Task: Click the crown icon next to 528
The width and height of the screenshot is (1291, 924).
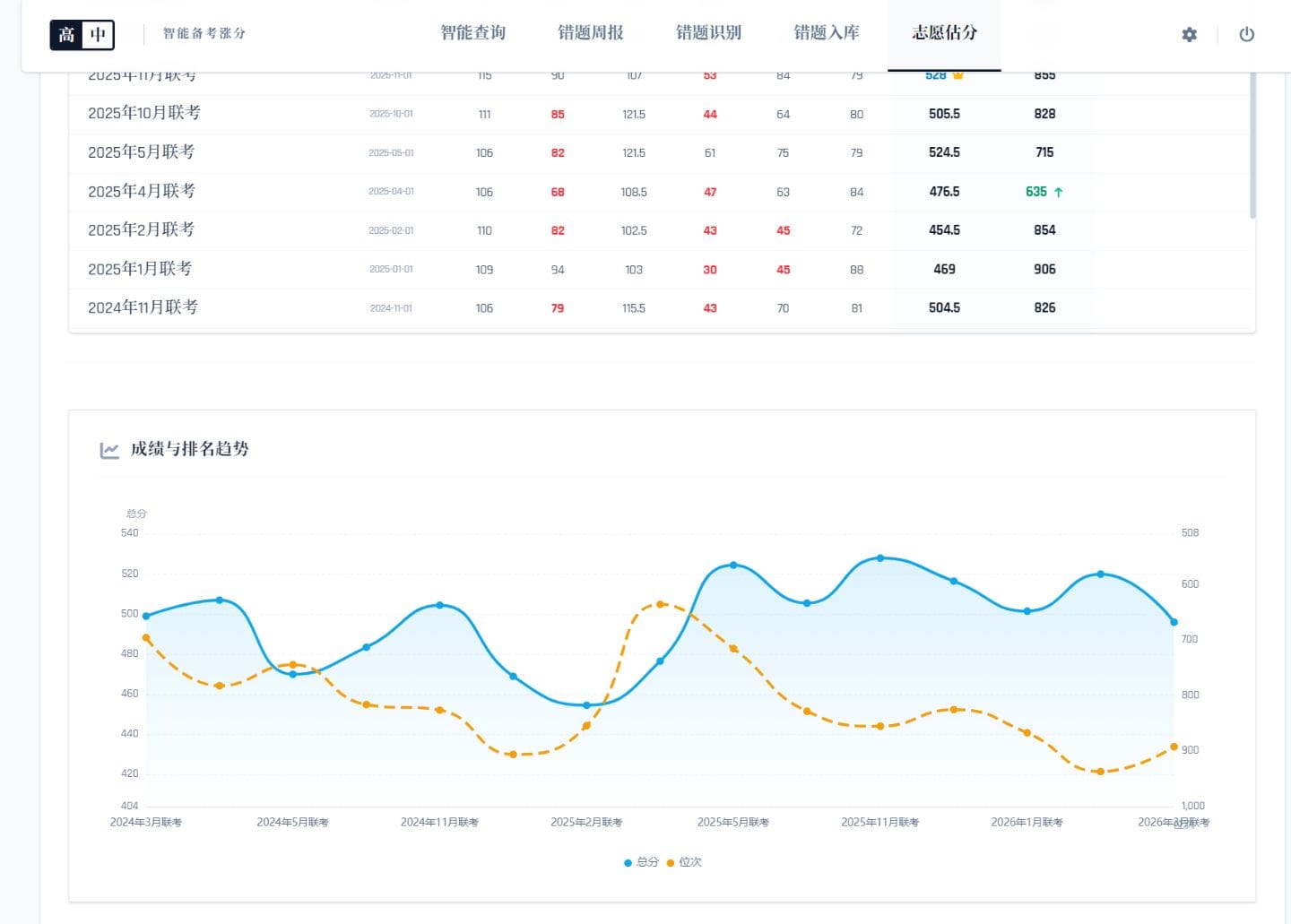Action: 958,76
